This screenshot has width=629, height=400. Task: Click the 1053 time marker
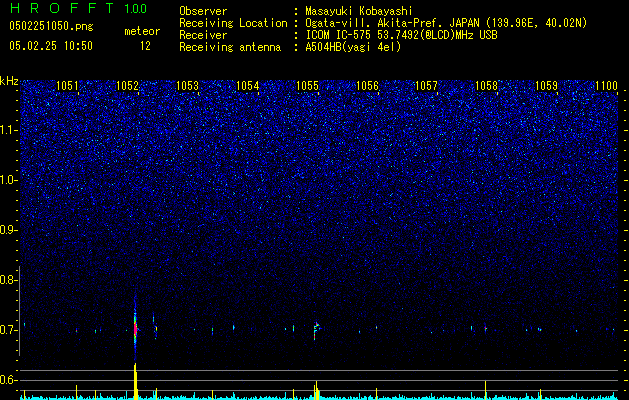(x=187, y=86)
